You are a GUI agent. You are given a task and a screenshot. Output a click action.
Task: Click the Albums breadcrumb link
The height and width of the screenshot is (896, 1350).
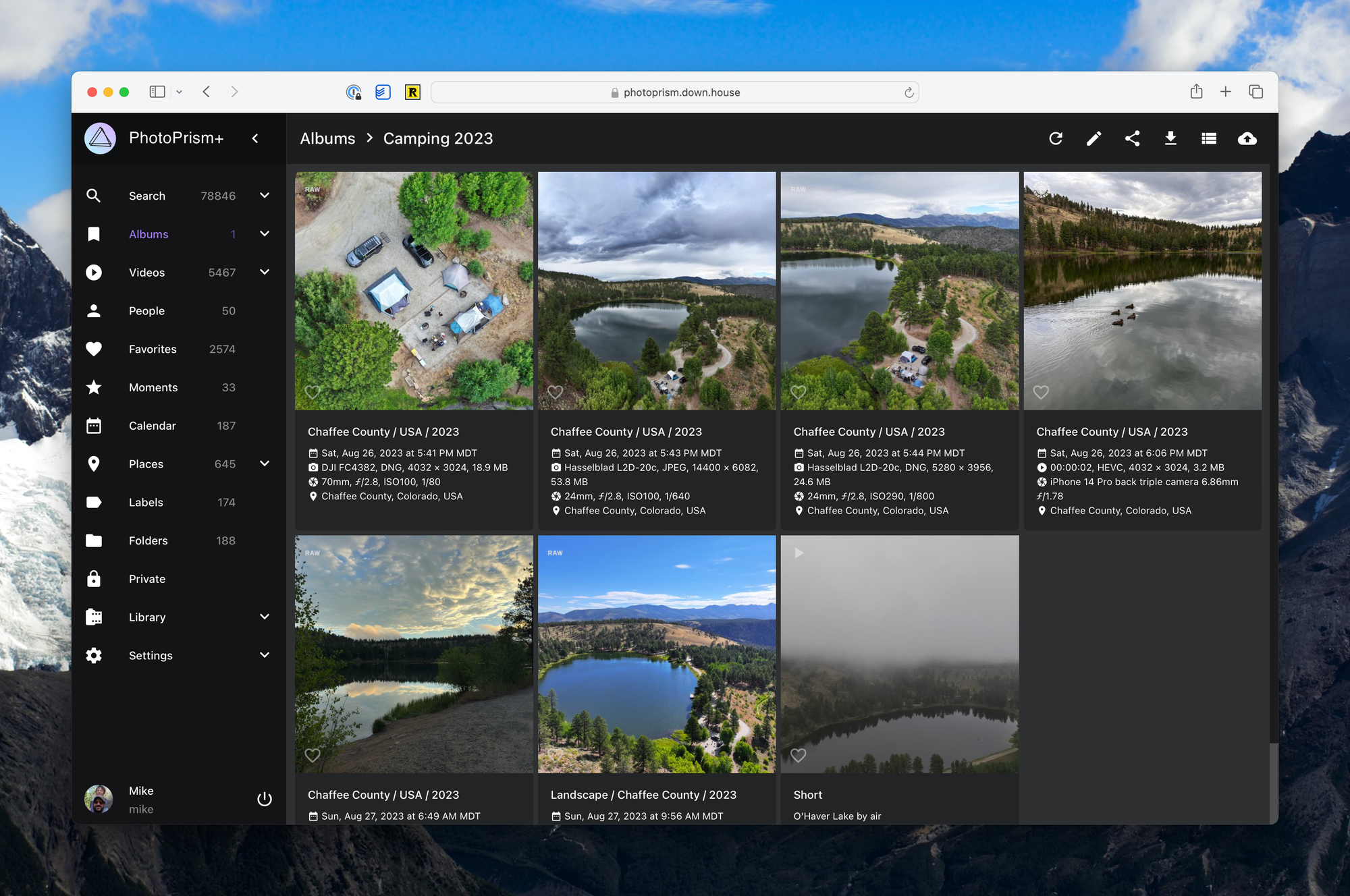click(x=327, y=138)
